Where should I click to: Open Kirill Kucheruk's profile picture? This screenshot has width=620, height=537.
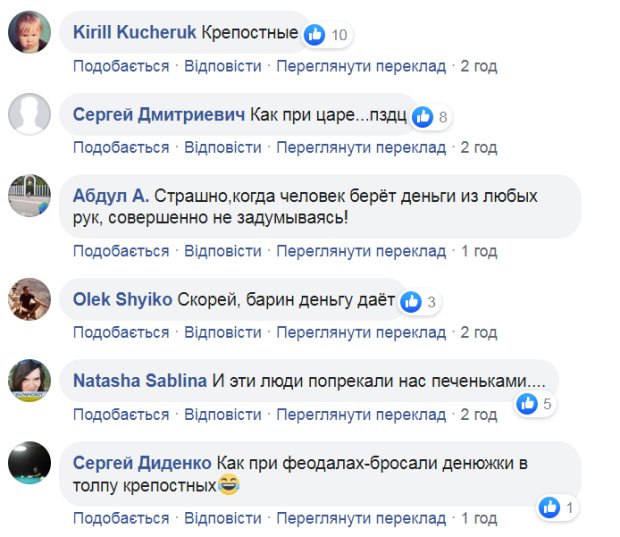[29, 34]
